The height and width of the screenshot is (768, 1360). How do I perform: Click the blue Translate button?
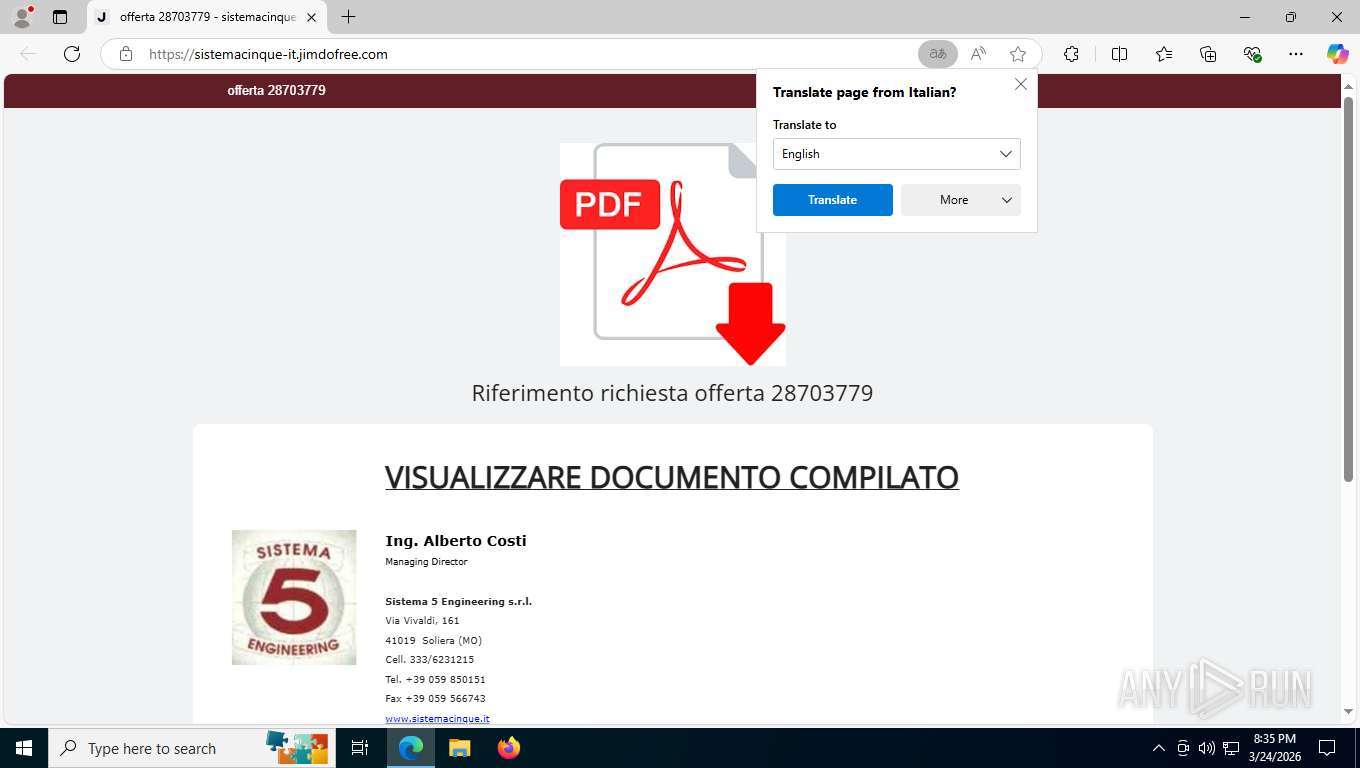click(x=833, y=200)
